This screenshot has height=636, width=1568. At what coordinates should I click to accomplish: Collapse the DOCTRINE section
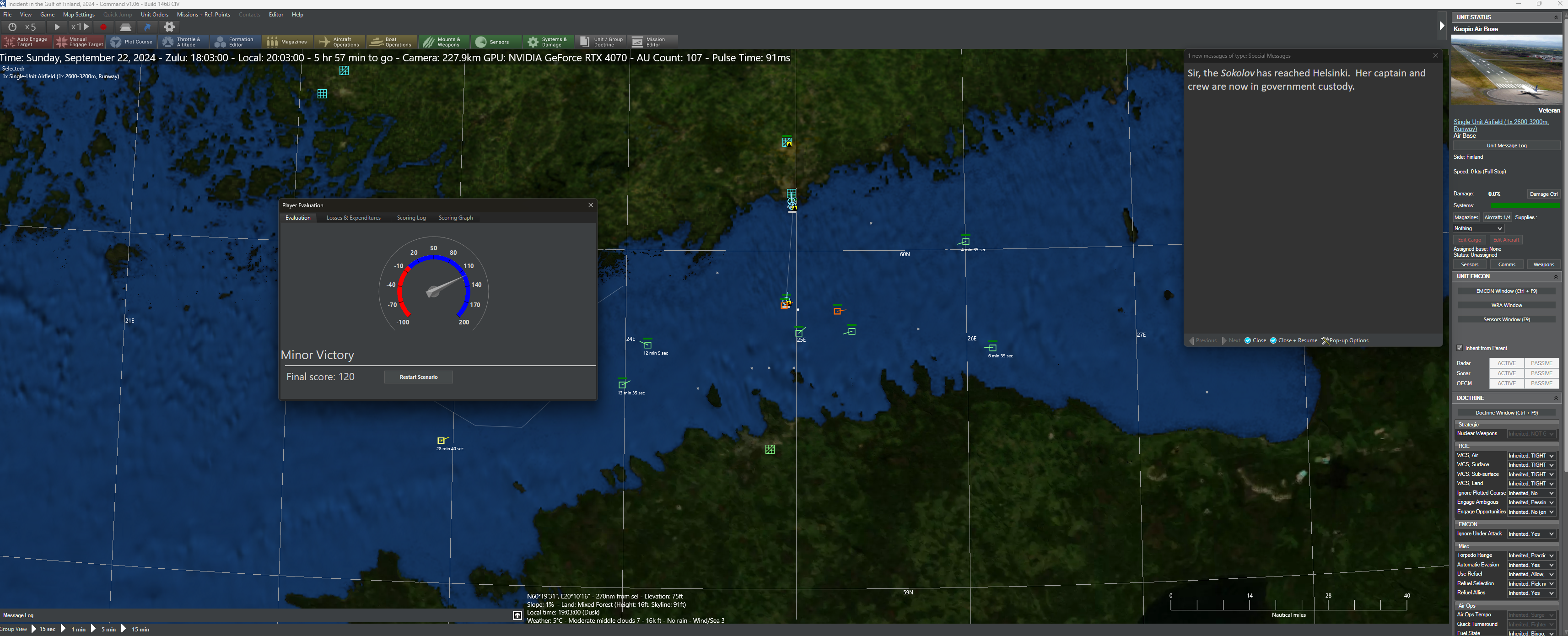point(1556,398)
